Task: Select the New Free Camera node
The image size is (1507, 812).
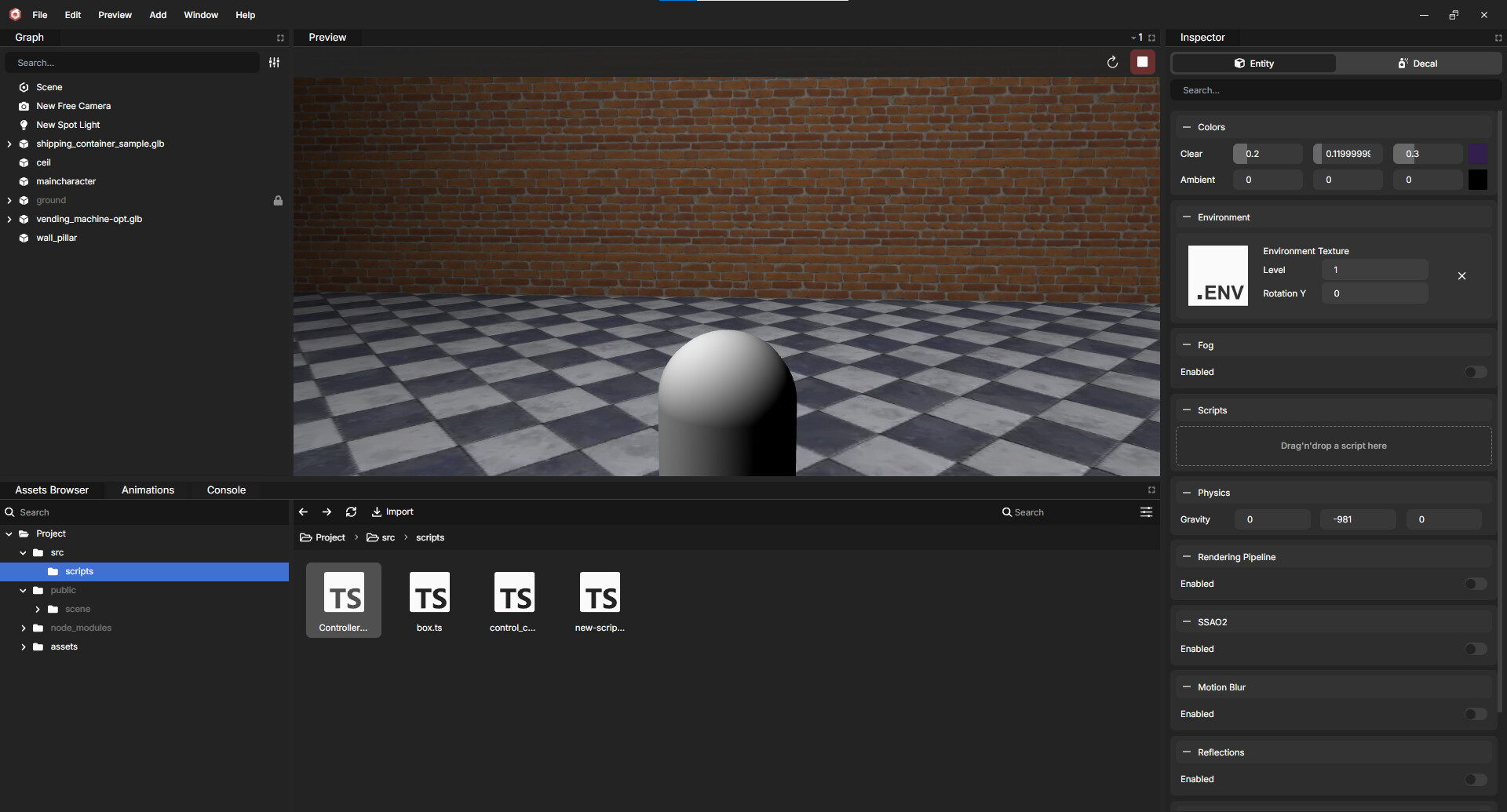Action: [73, 106]
